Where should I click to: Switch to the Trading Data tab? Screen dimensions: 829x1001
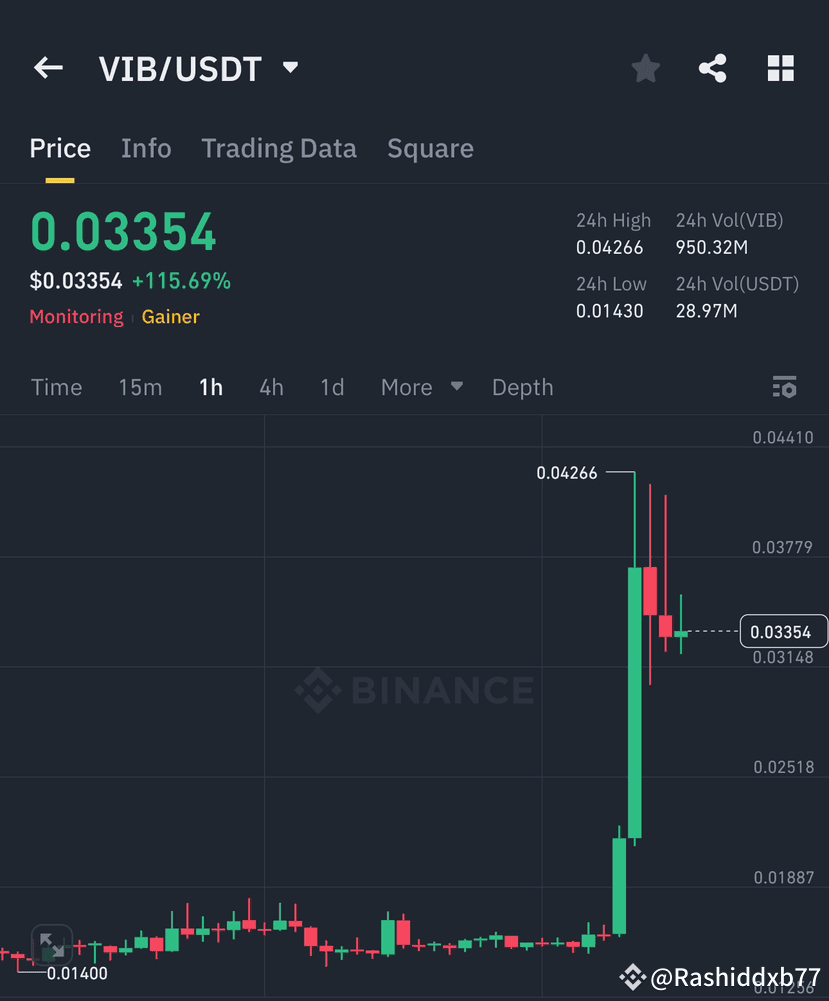(x=279, y=148)
